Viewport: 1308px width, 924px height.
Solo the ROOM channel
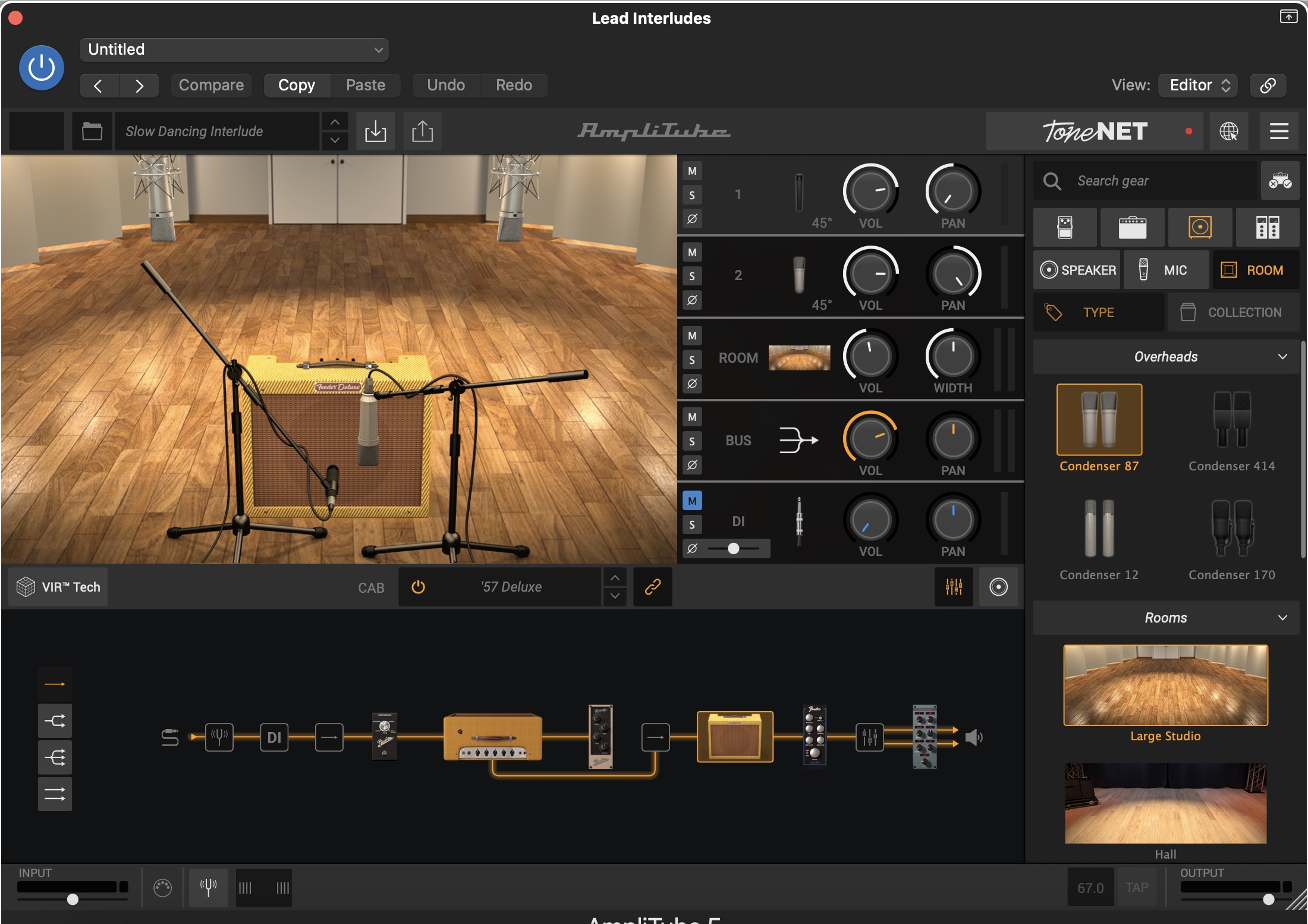point(692,360)
